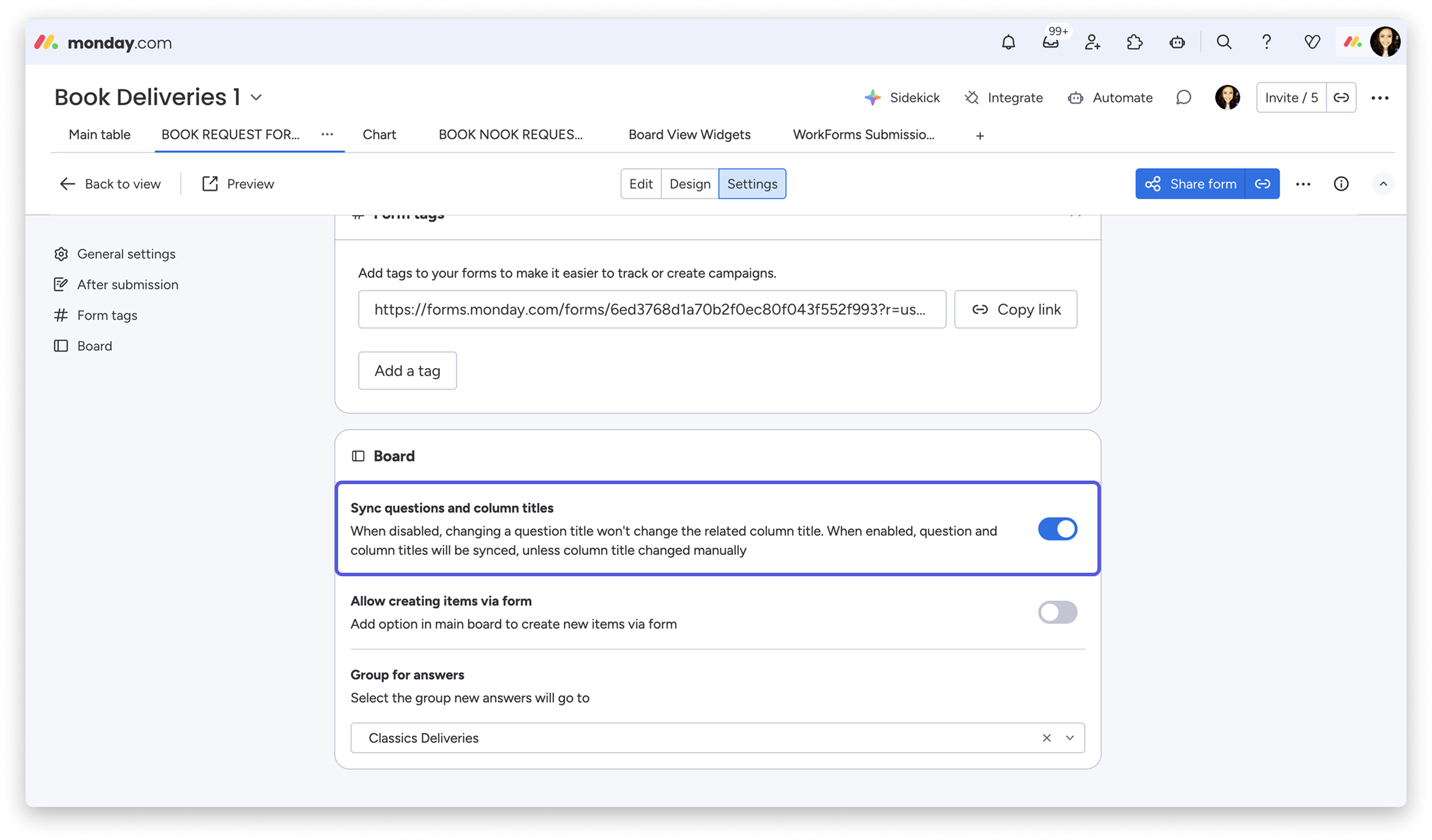This screenshot has height=840, width=1432.
Task: Click the Add a tag button
Action: (407, 370)
